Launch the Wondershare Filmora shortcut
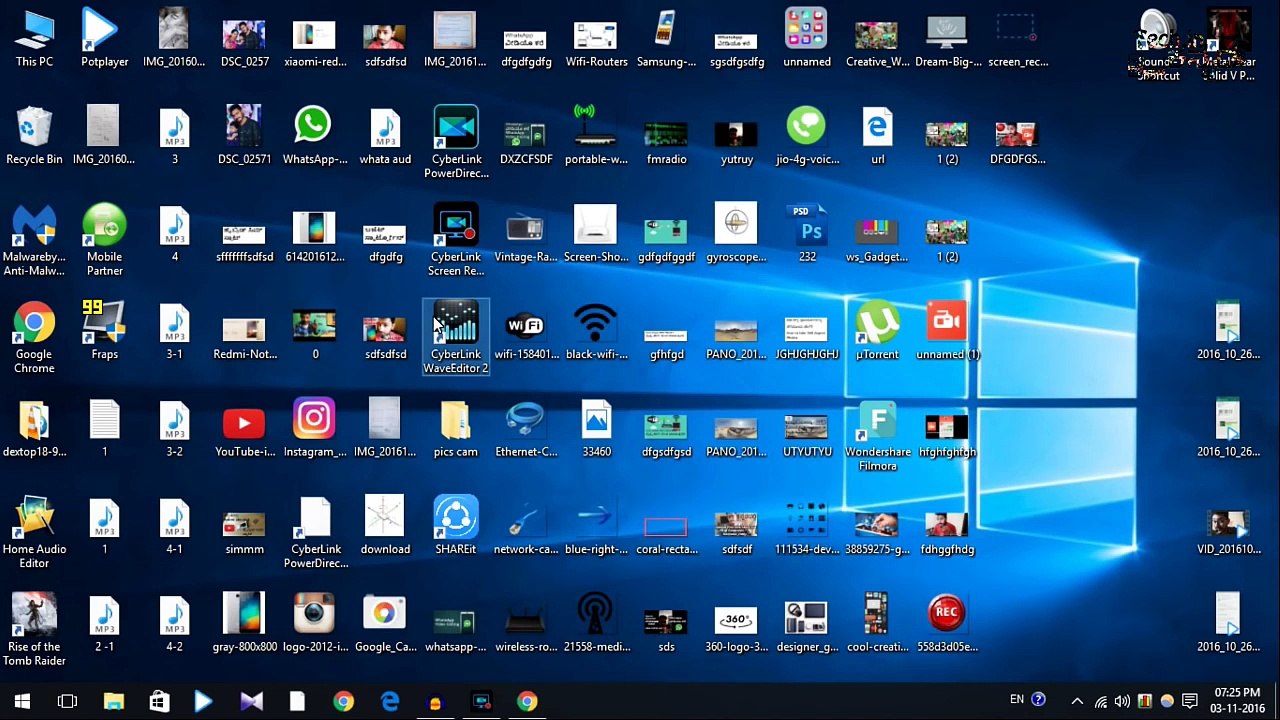 tap(877, 435)
